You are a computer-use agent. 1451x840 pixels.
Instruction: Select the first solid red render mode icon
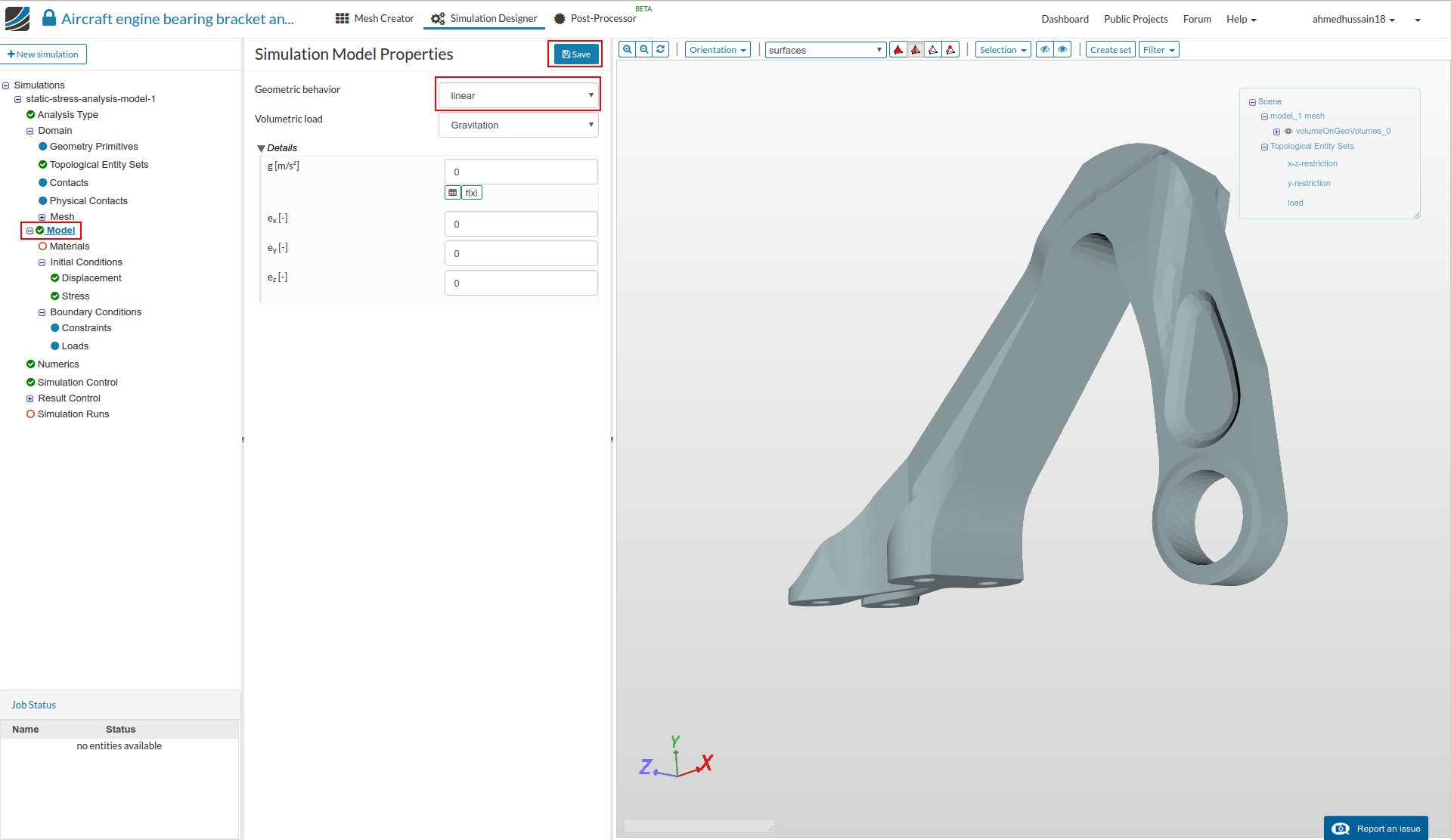click(x=898, y=50)
